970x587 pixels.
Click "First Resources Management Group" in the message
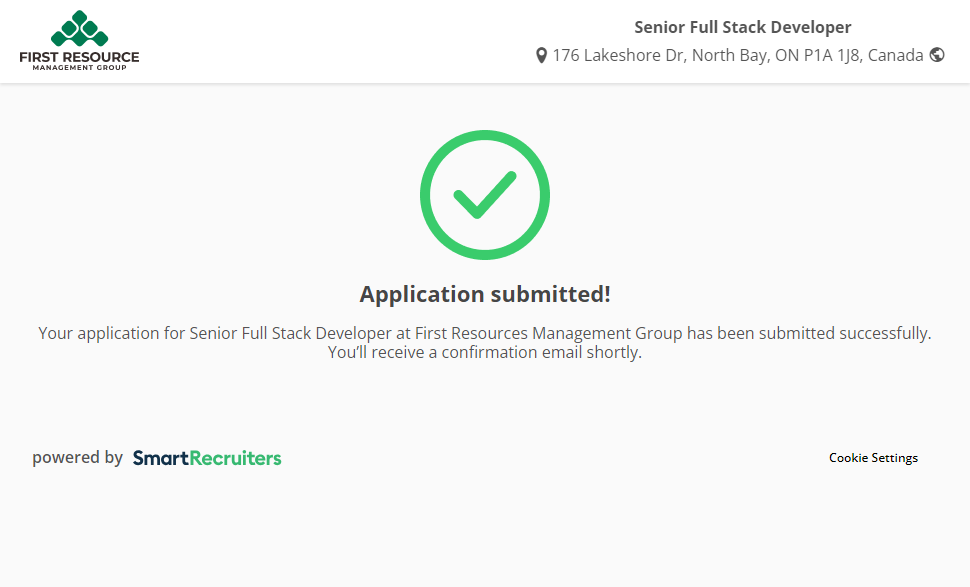(x=548, y=333)
